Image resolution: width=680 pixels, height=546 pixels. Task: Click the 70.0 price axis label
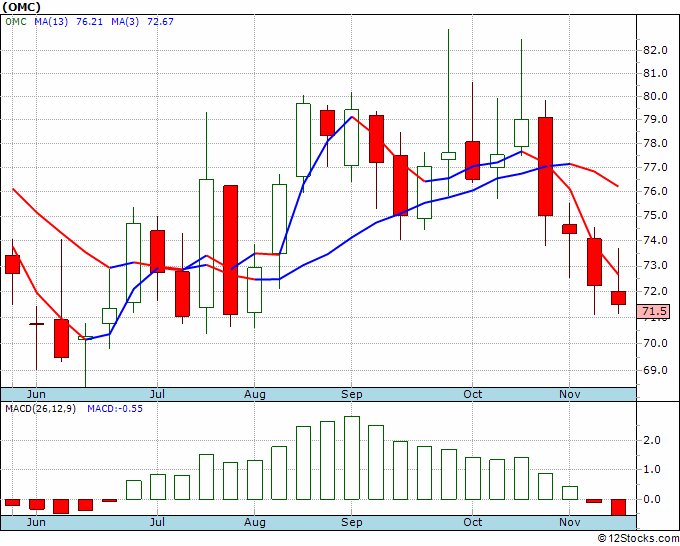point(655,343)
